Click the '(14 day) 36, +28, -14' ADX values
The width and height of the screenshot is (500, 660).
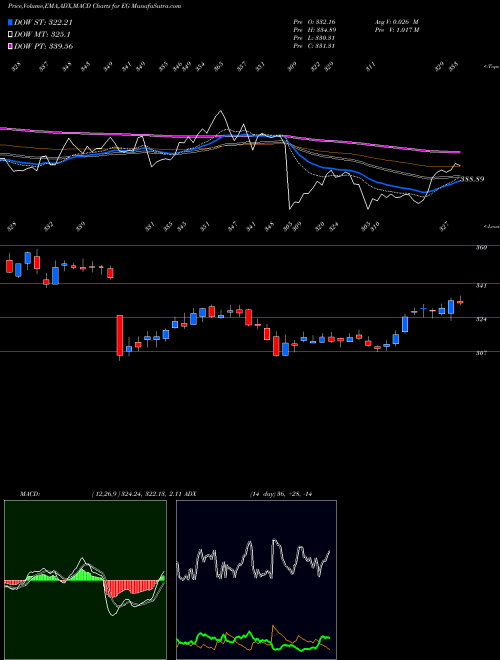tap(281, 494)
